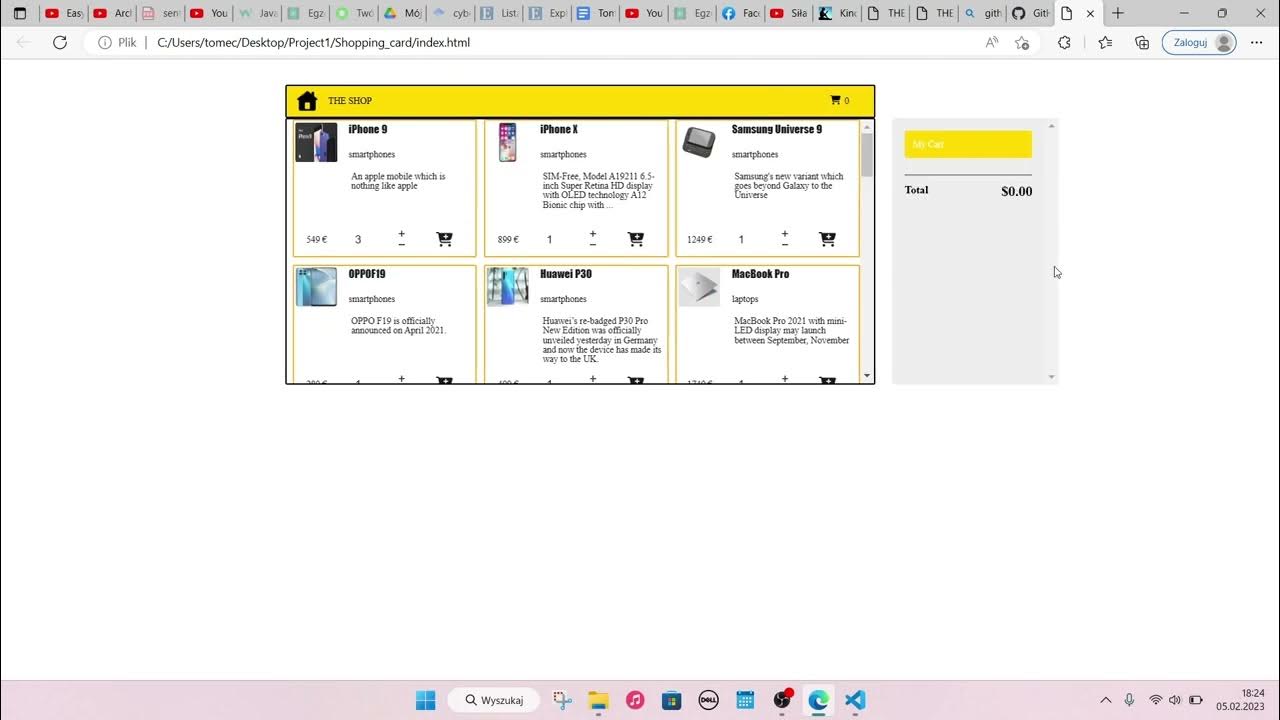This screenshot has width=1280, height=720.
Task: Open Collections icon in toolbar
Action: [1142, 43]
